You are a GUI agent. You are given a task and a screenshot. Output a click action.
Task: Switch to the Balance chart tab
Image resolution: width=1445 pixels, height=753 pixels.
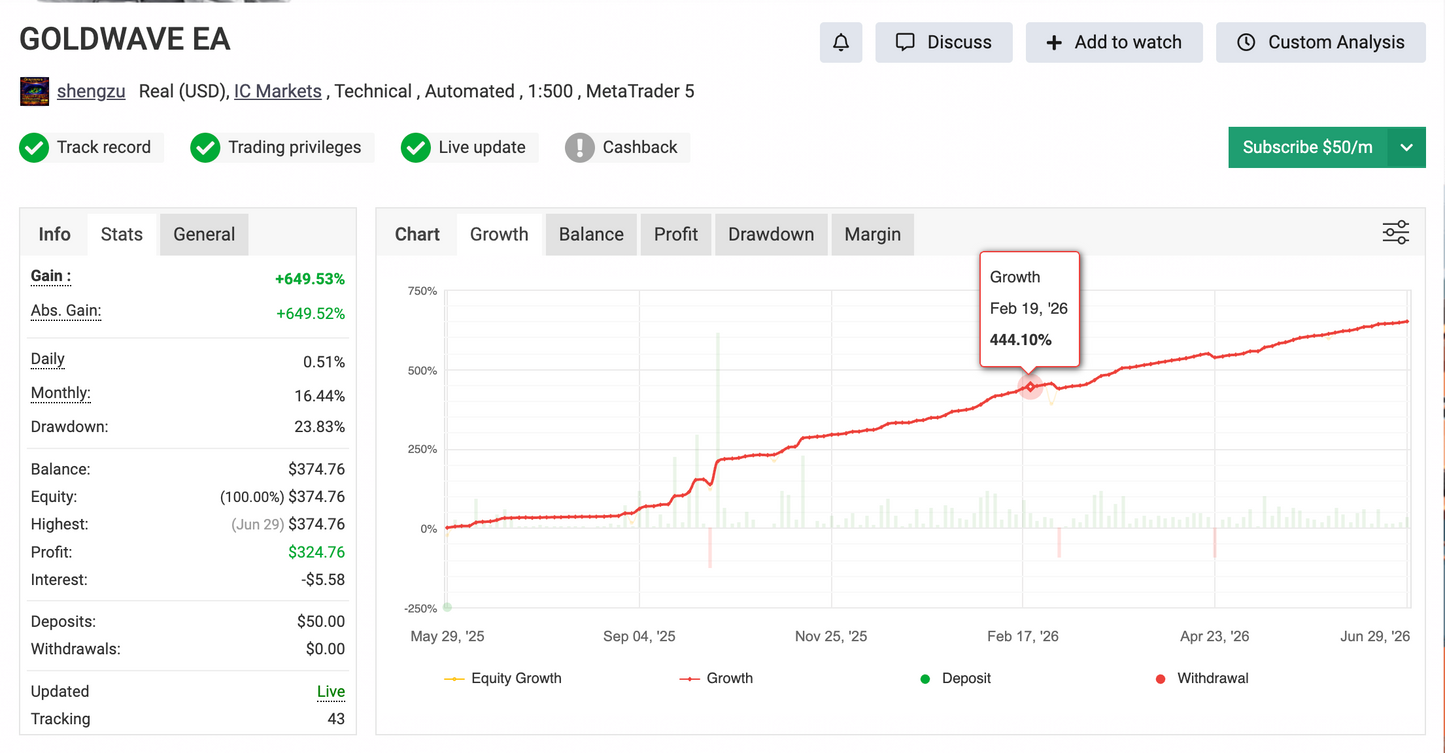tap(591, 234)
